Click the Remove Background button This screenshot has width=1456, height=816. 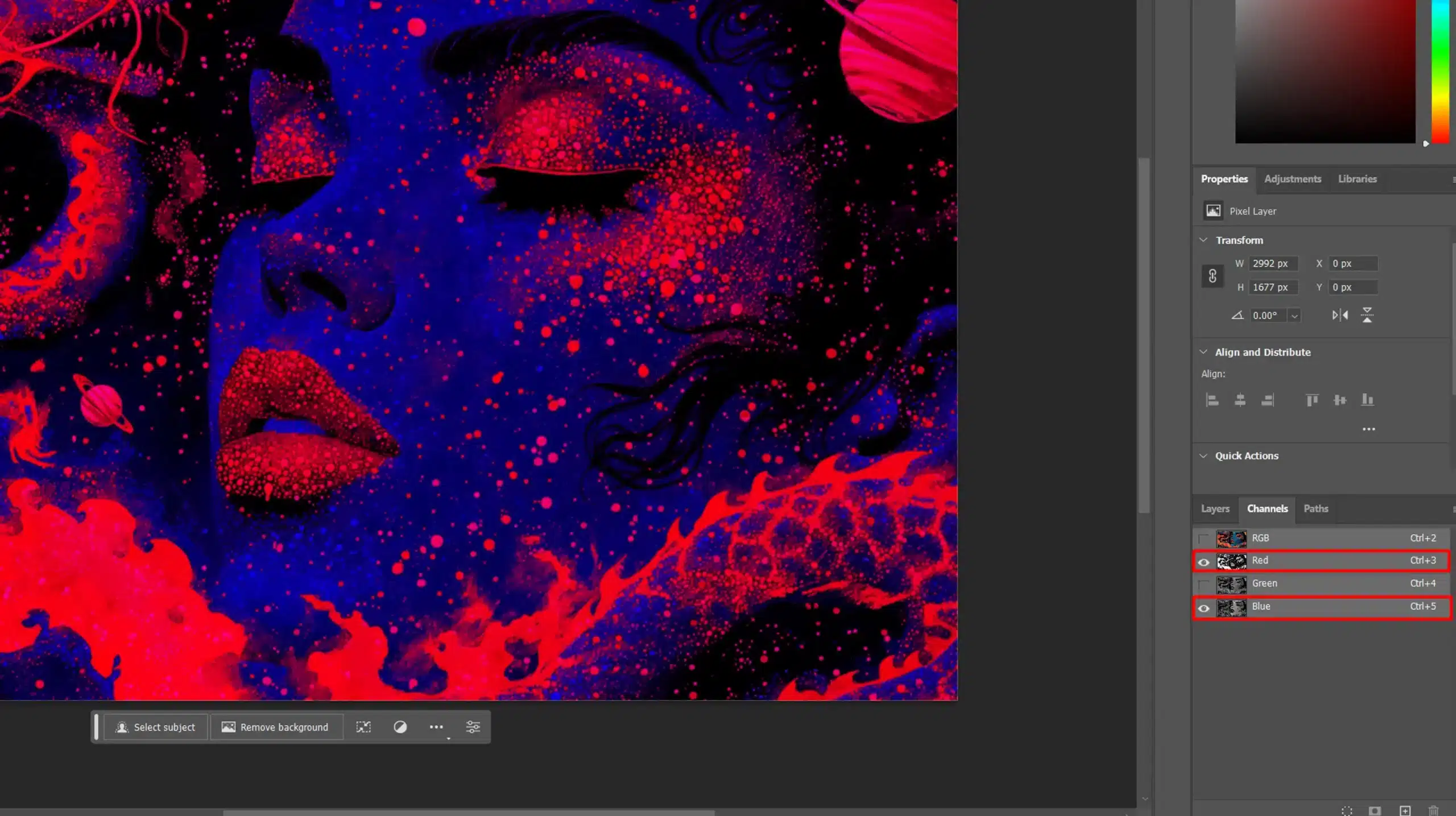(274, 726)
